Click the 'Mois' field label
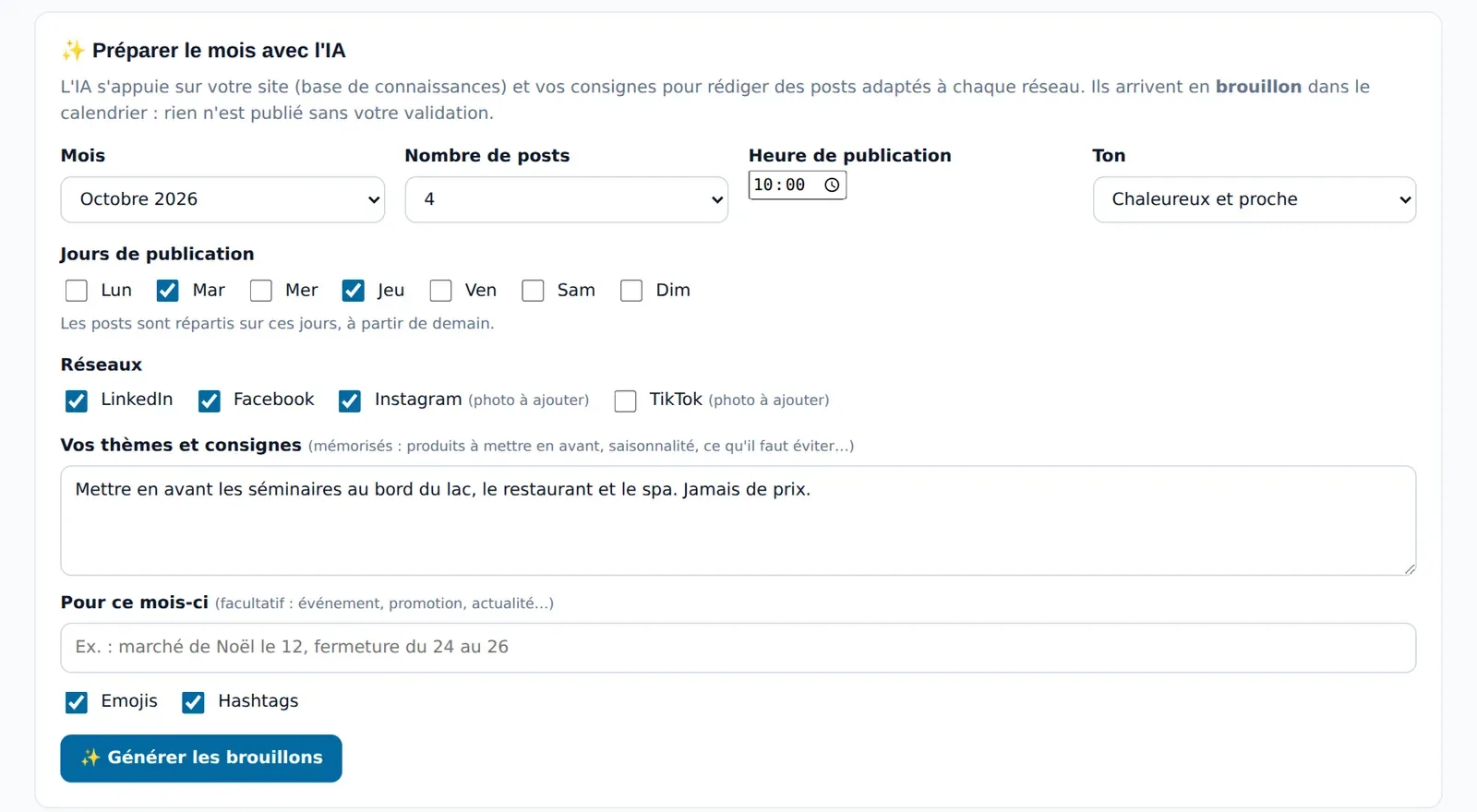Image resolution: width=1477 pixels, height=812 pixels. point(83,156)
